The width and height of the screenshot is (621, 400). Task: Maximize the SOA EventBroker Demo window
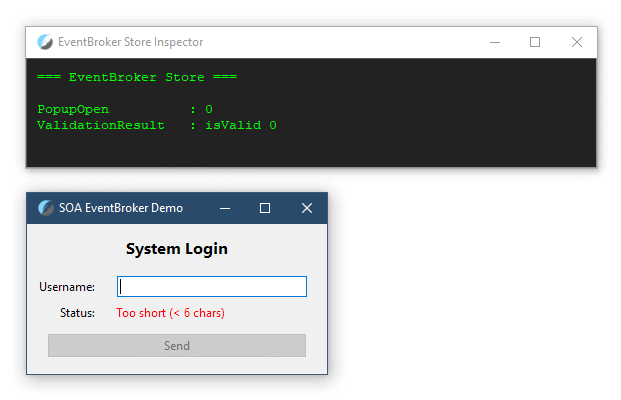click(265, 208)
